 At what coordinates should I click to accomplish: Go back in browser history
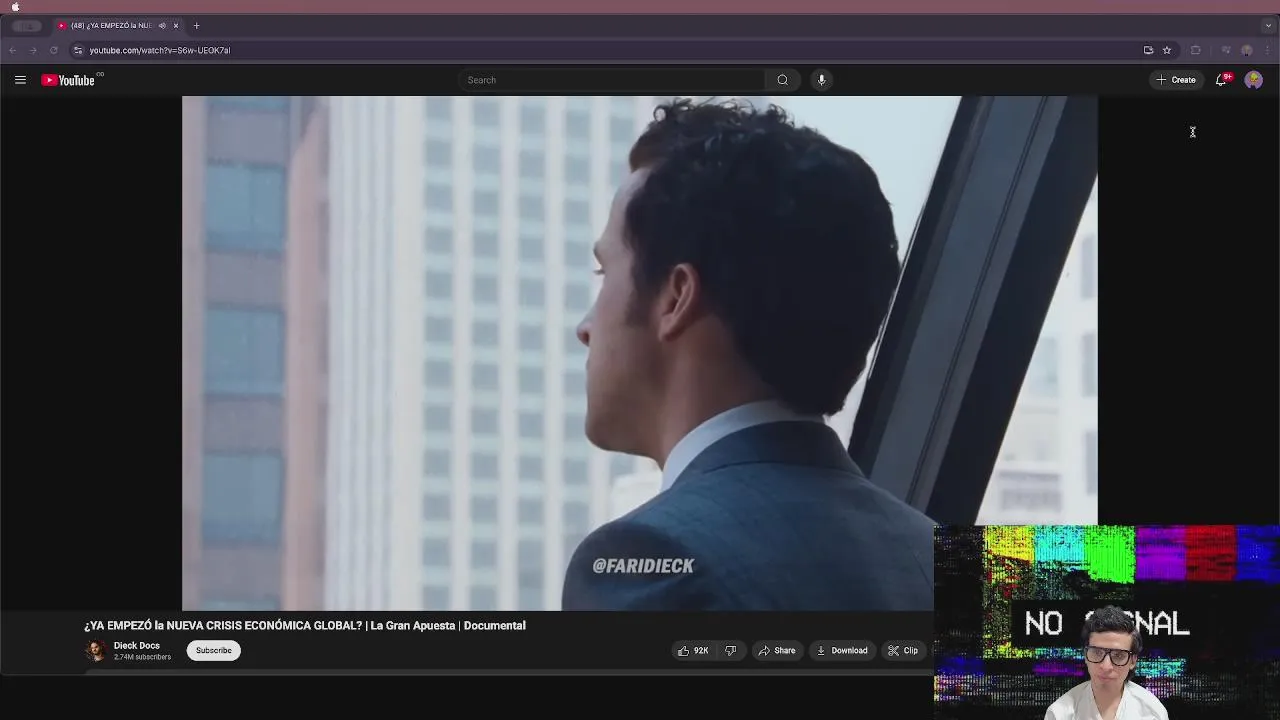coord(12,50)
